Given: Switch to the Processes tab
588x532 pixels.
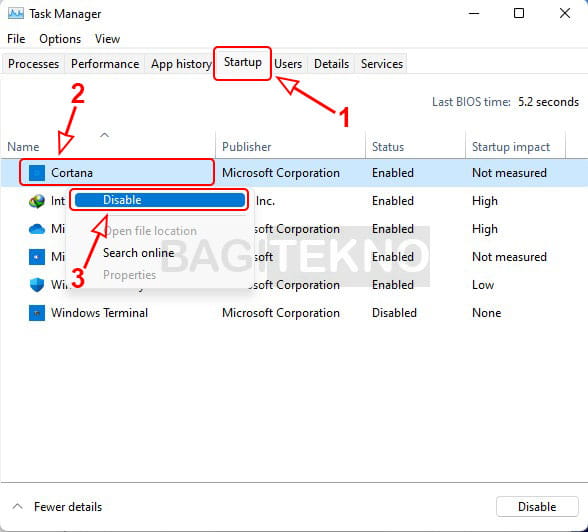Looking at the screenshot, I should (33, 64).
